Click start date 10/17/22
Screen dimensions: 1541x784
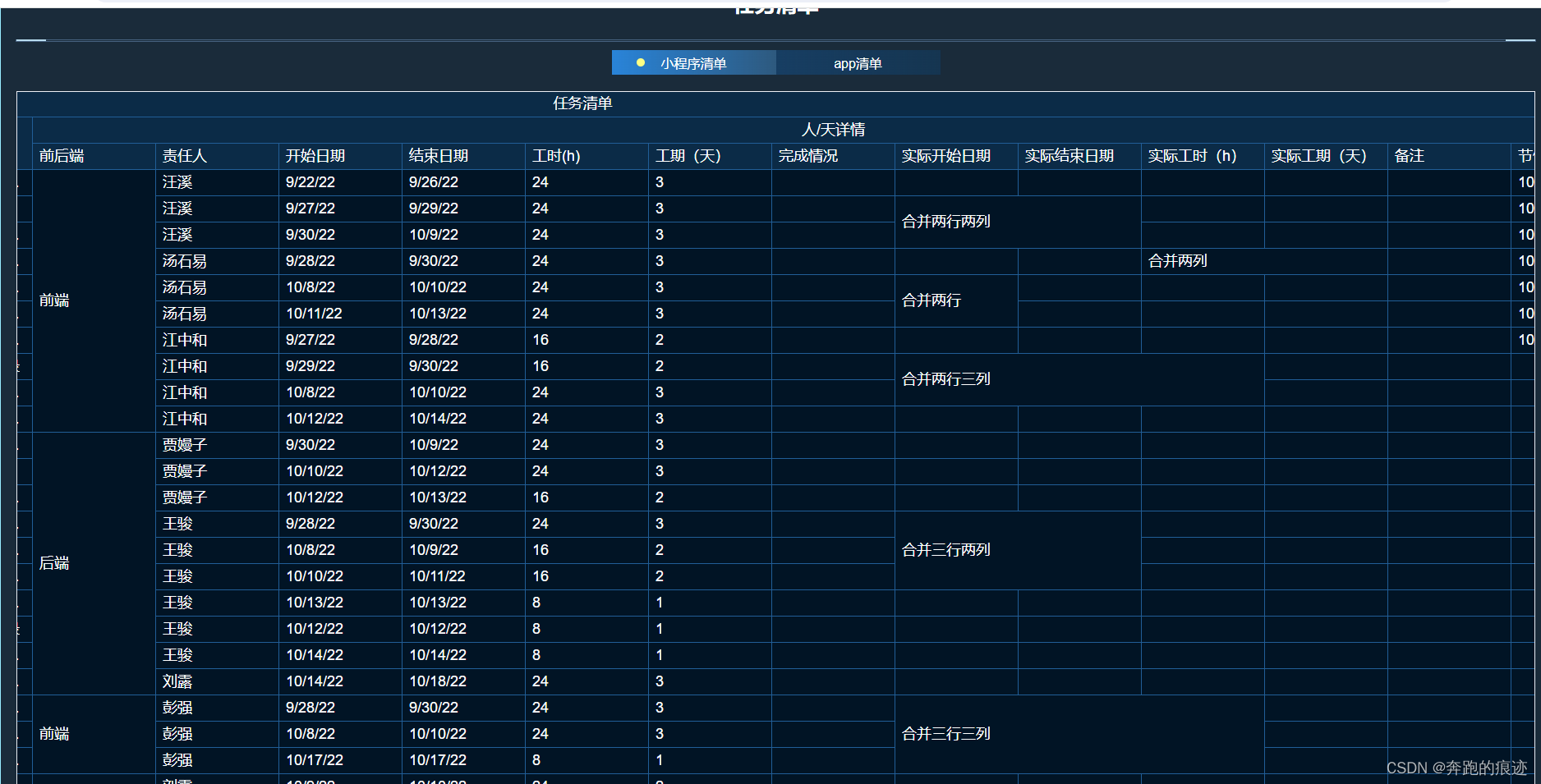tap(315, 760)
